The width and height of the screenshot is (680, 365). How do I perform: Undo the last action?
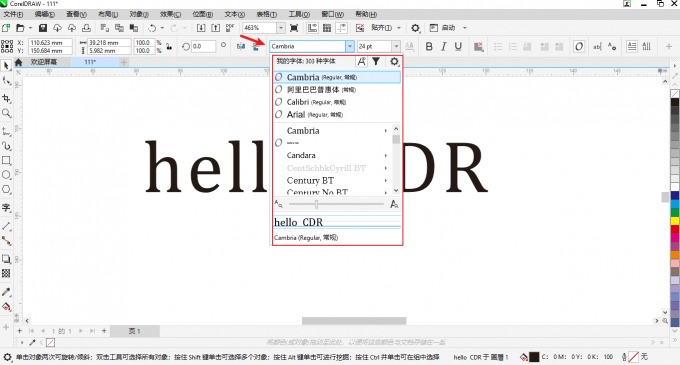coord(152,28)
